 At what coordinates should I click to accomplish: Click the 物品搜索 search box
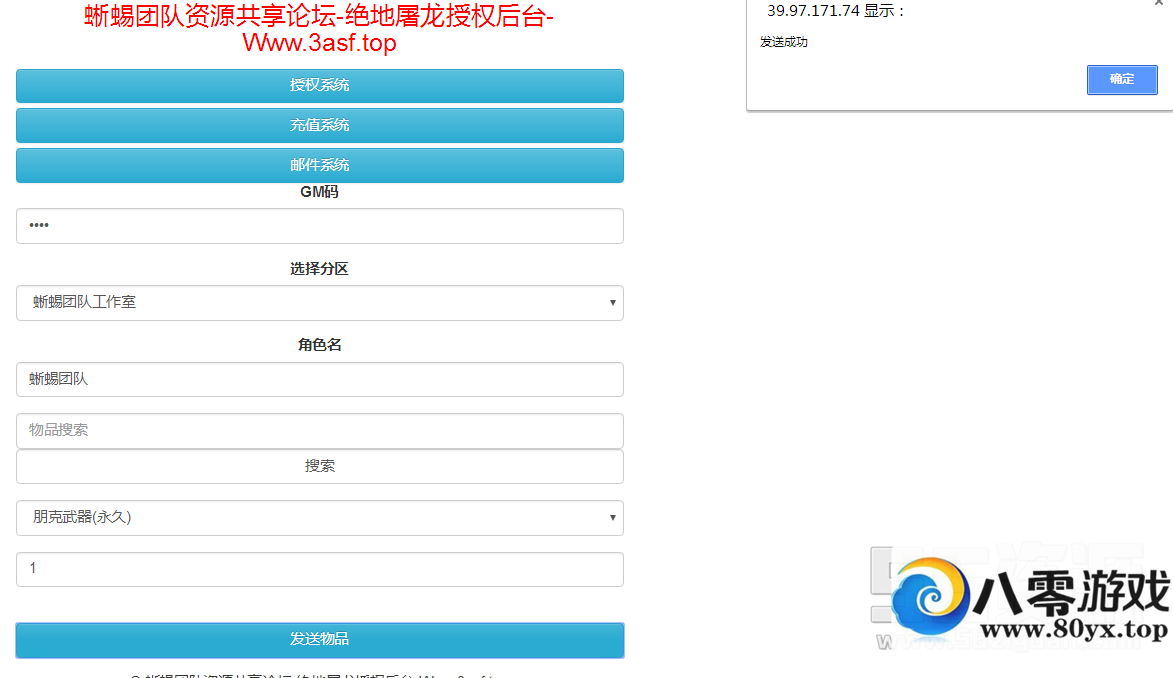319,430
